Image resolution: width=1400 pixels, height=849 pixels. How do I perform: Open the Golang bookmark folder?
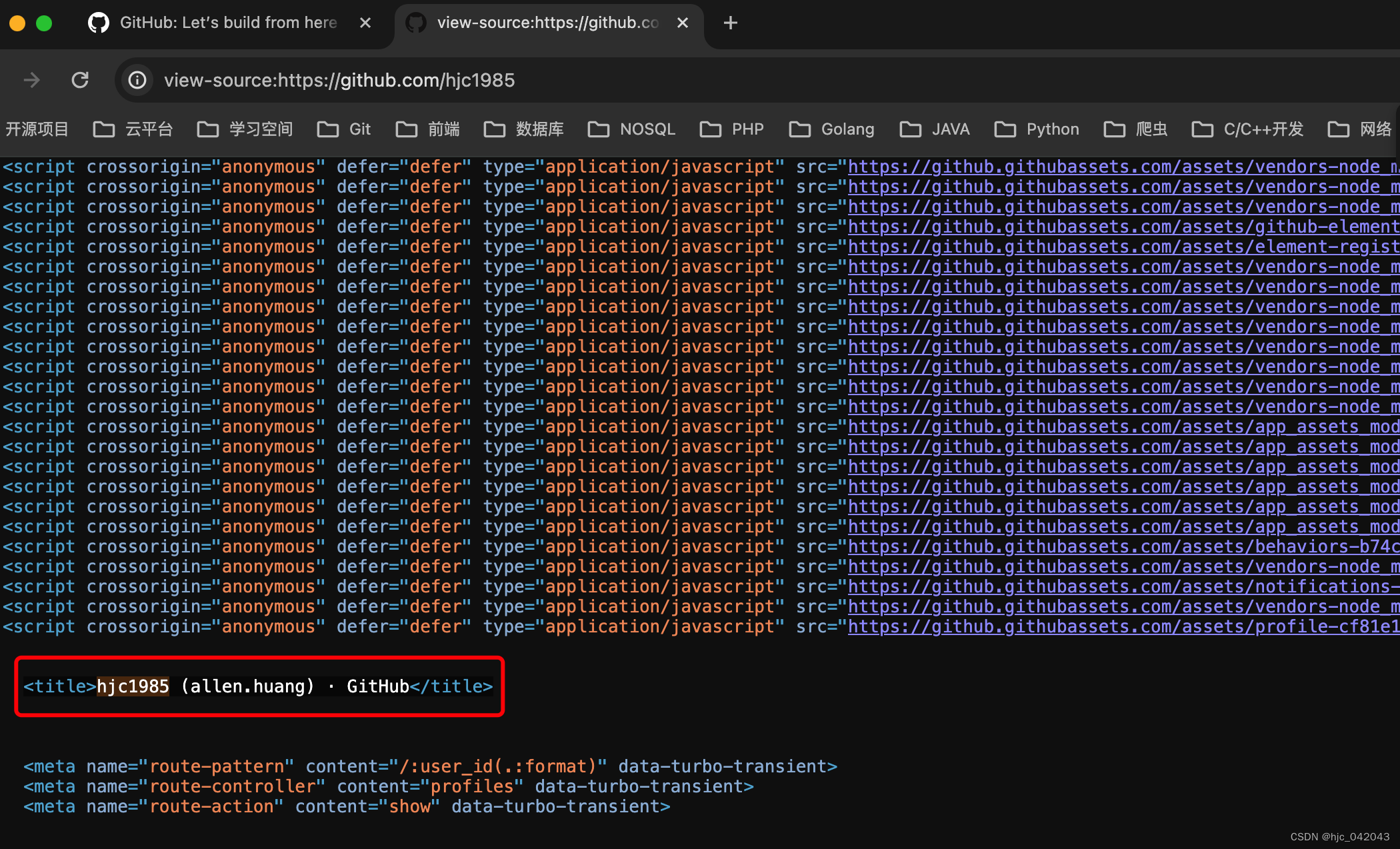pos(832,129)
